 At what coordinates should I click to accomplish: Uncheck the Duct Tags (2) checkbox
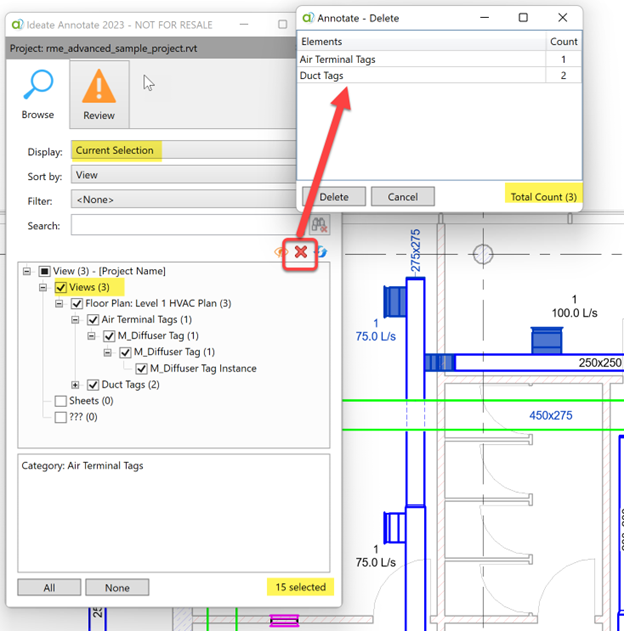[x=93, y=385]
